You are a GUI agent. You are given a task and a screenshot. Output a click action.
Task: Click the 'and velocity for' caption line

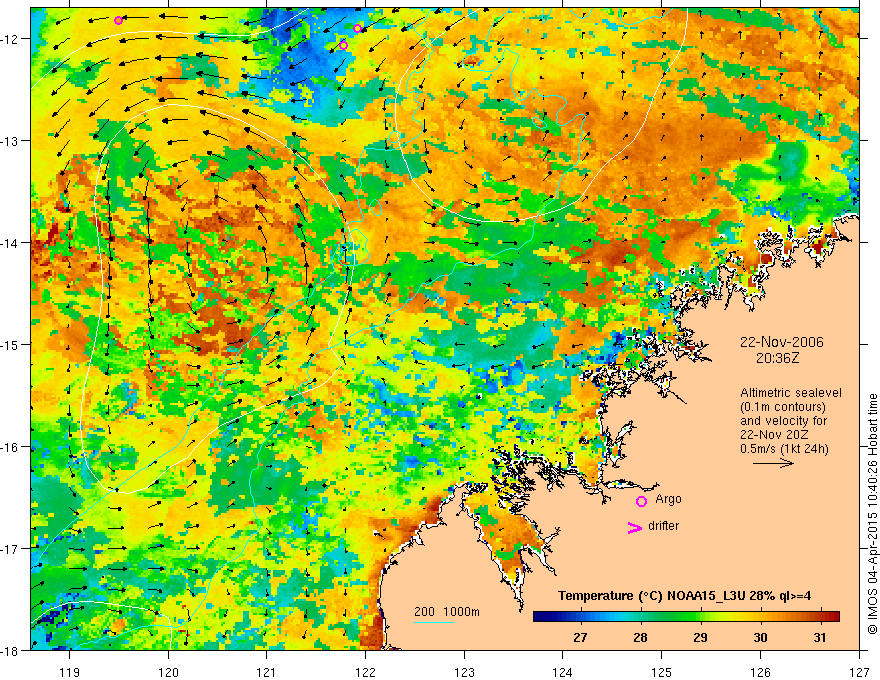783,421
